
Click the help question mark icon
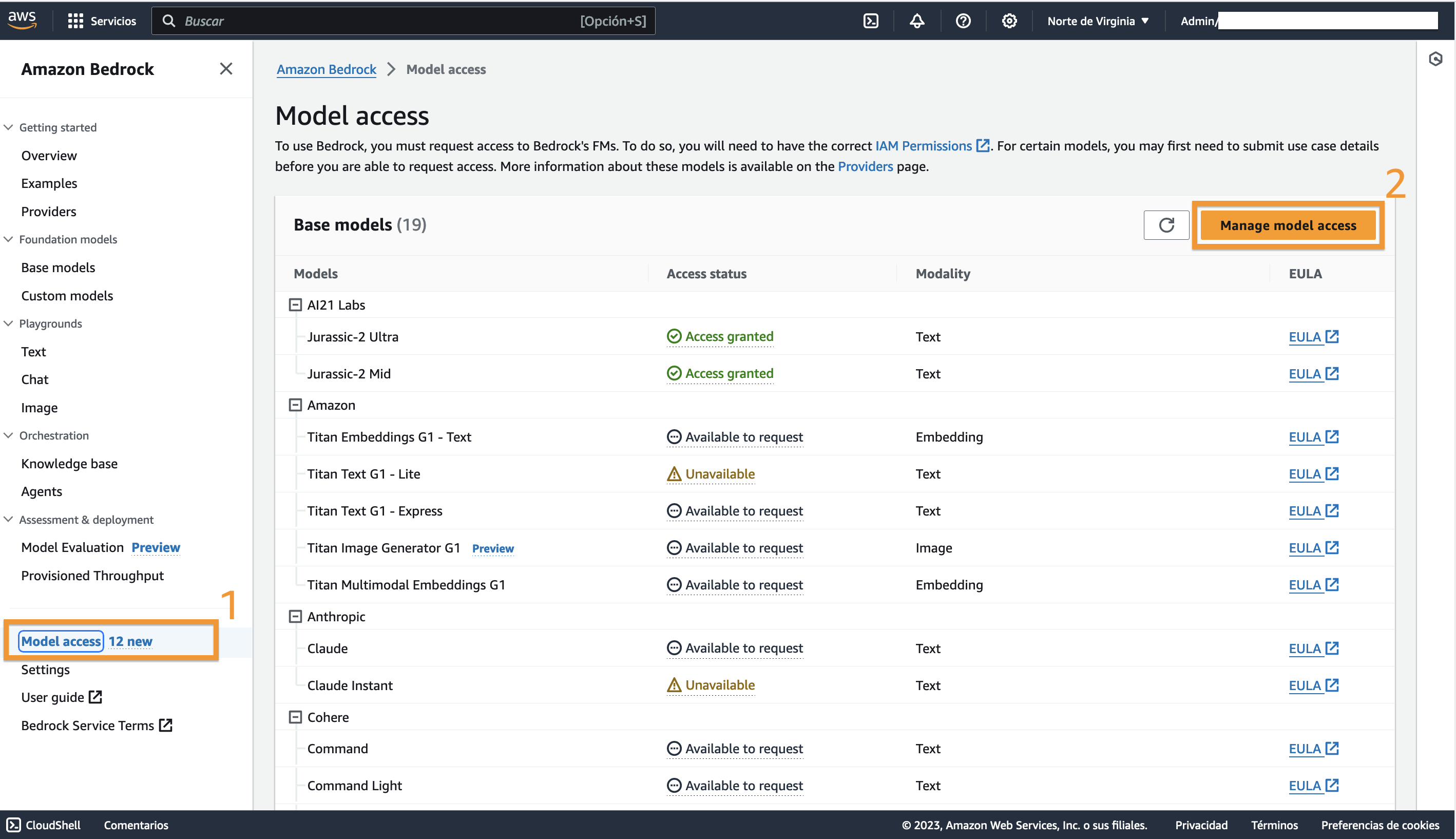963,22
